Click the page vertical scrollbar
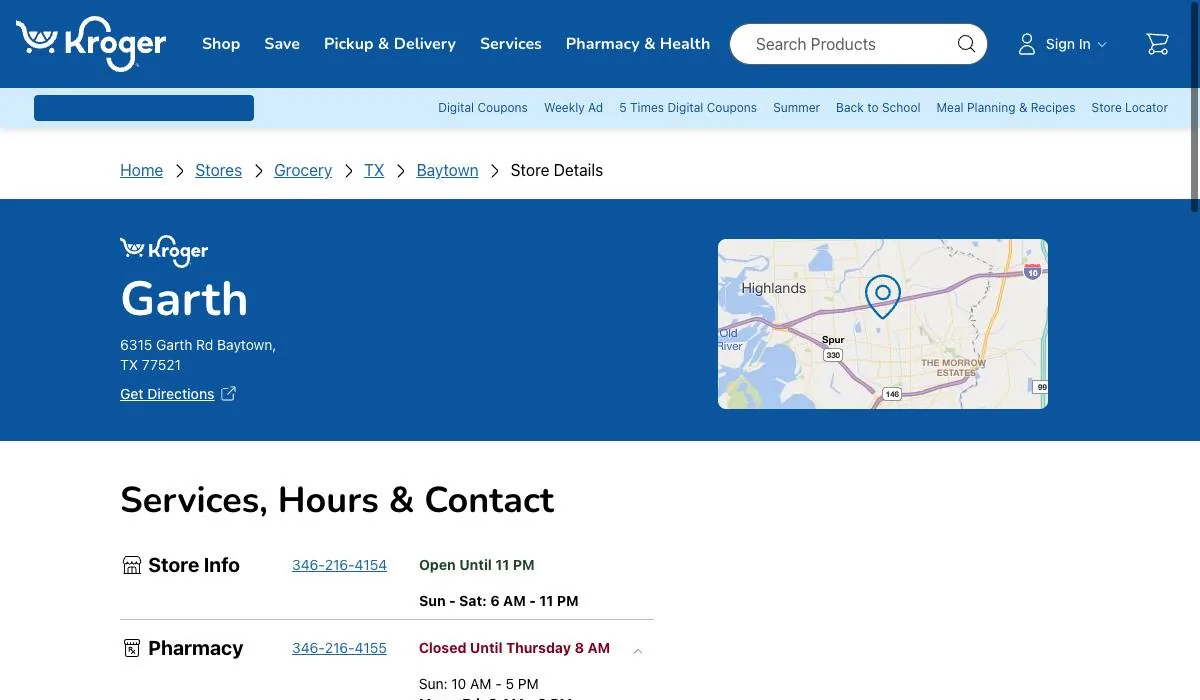 (1195, 106)
